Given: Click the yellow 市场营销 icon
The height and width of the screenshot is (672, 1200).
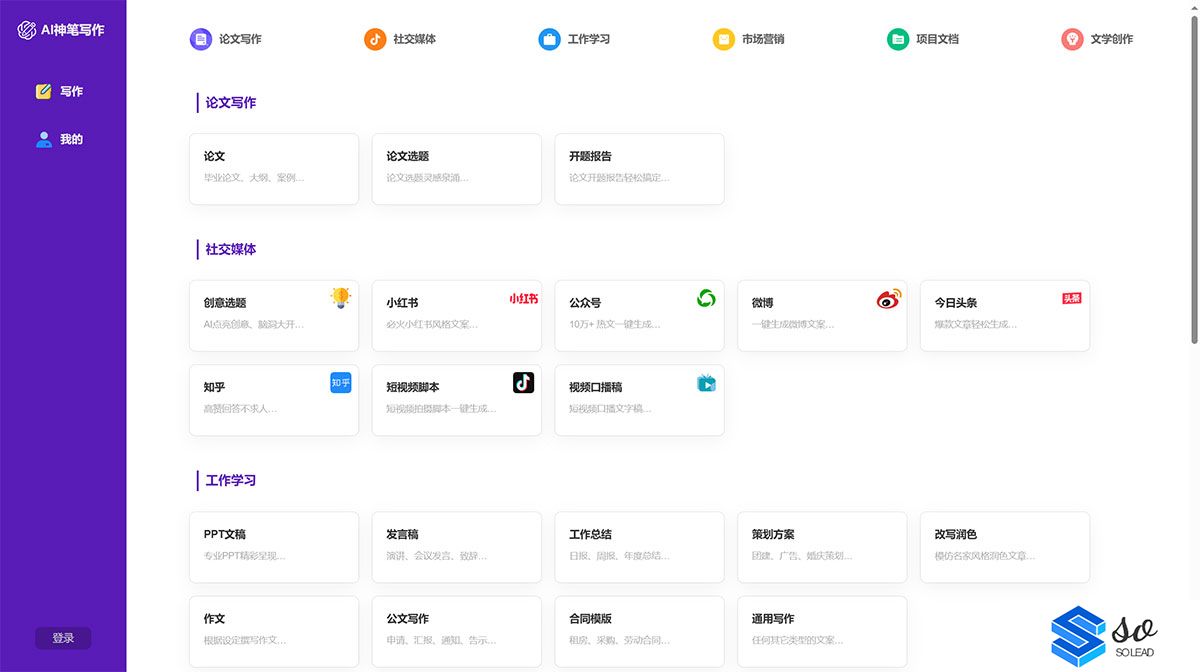Looking at the screenshot, I should [x=724, y=39].
